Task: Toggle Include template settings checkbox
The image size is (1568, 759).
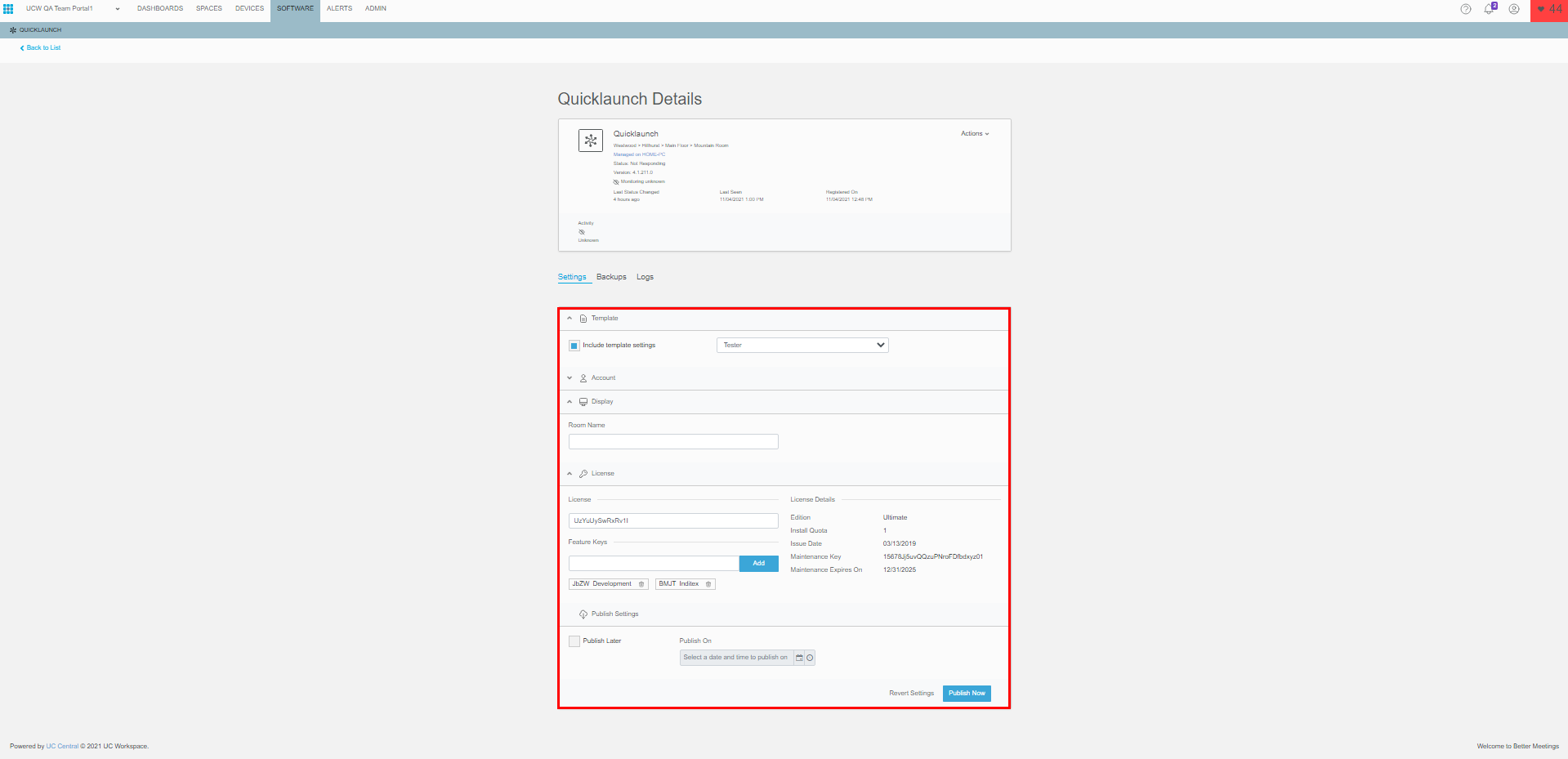Action: 574,346
